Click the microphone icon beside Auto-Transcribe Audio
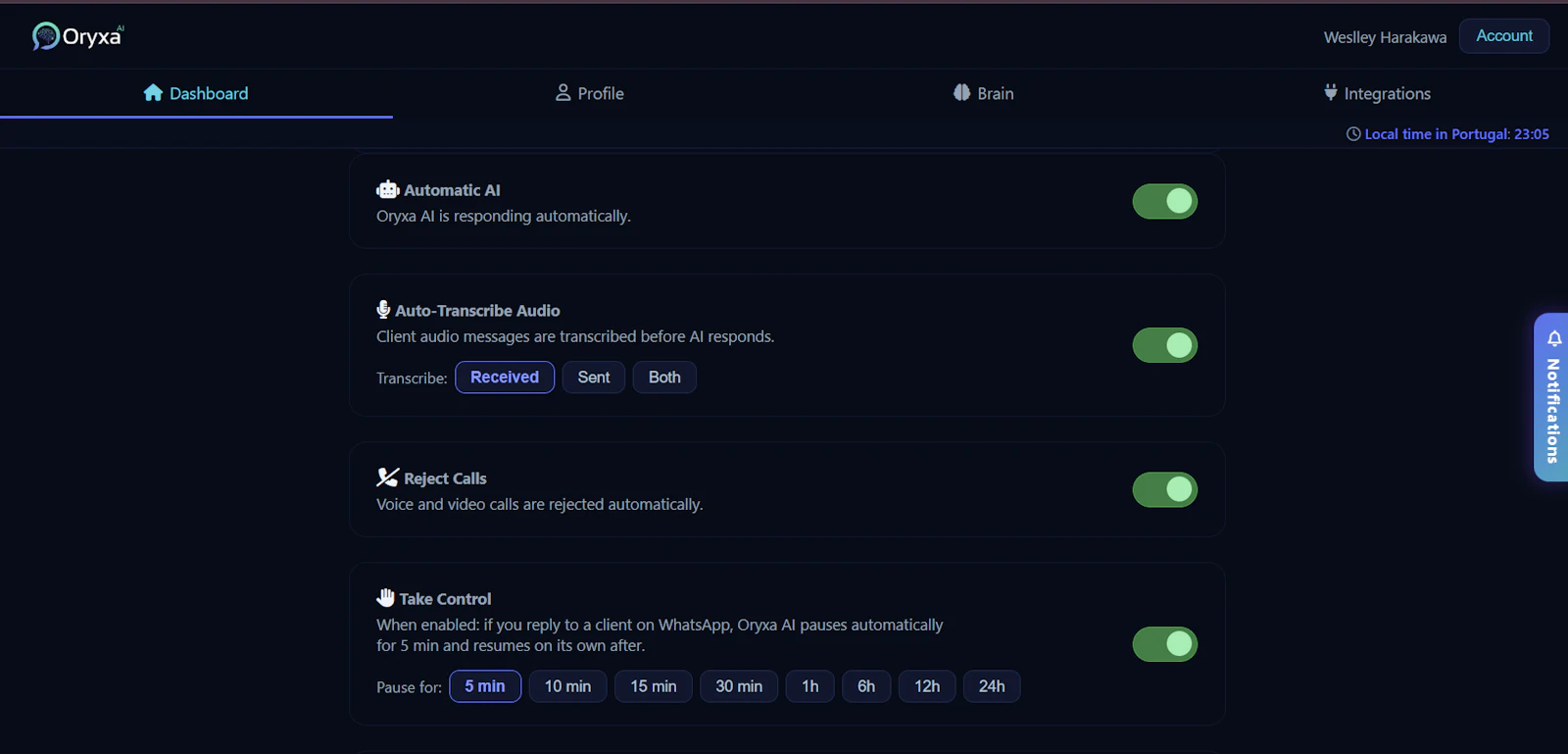 (383, 310)
